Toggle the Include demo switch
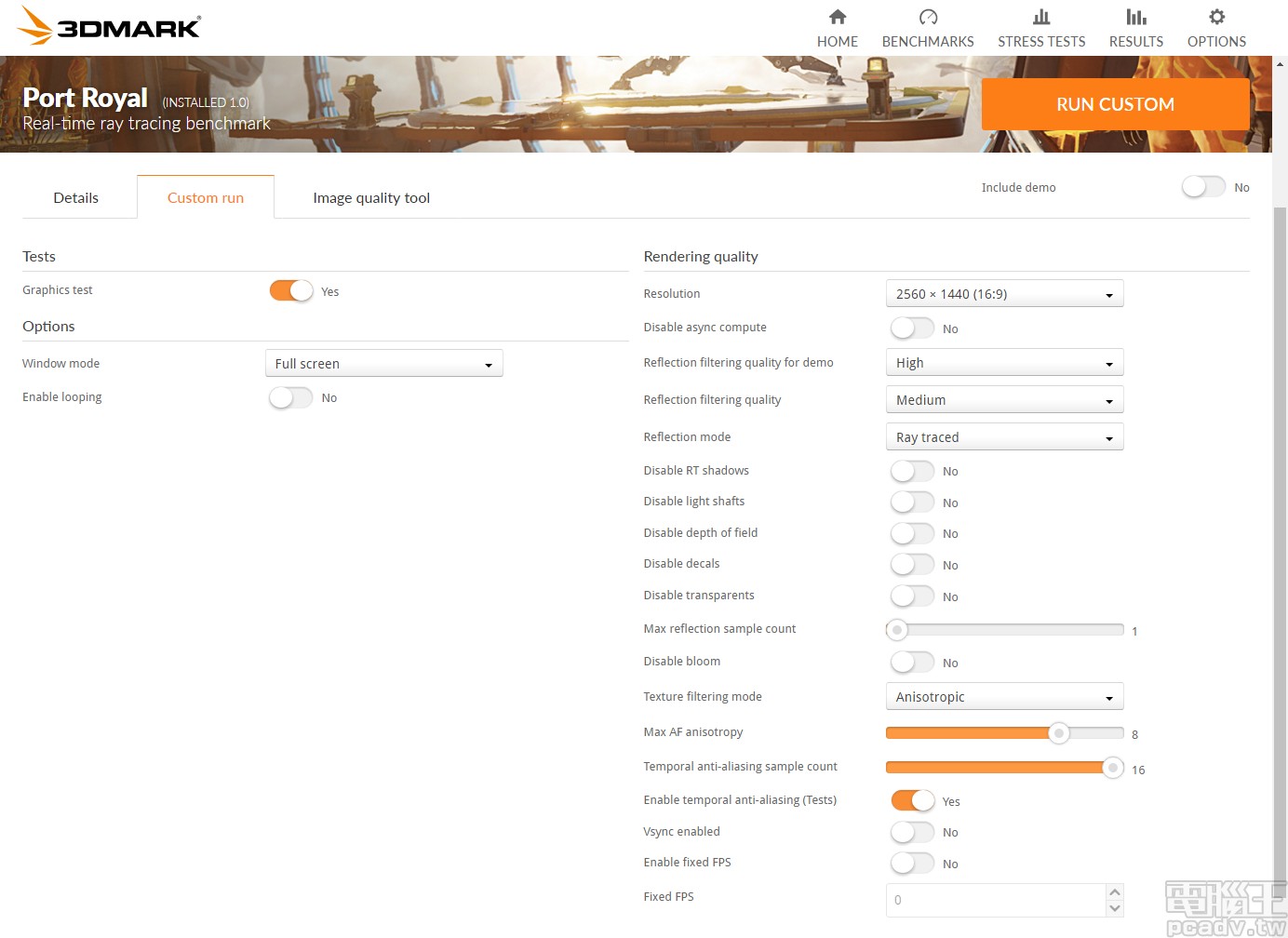 (x=1202, y=187)
